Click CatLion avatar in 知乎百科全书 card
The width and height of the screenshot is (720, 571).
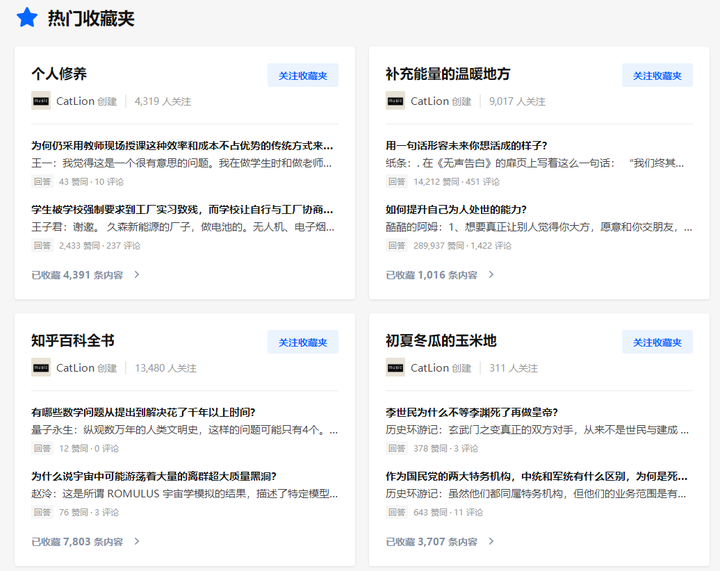coord(41,368)
